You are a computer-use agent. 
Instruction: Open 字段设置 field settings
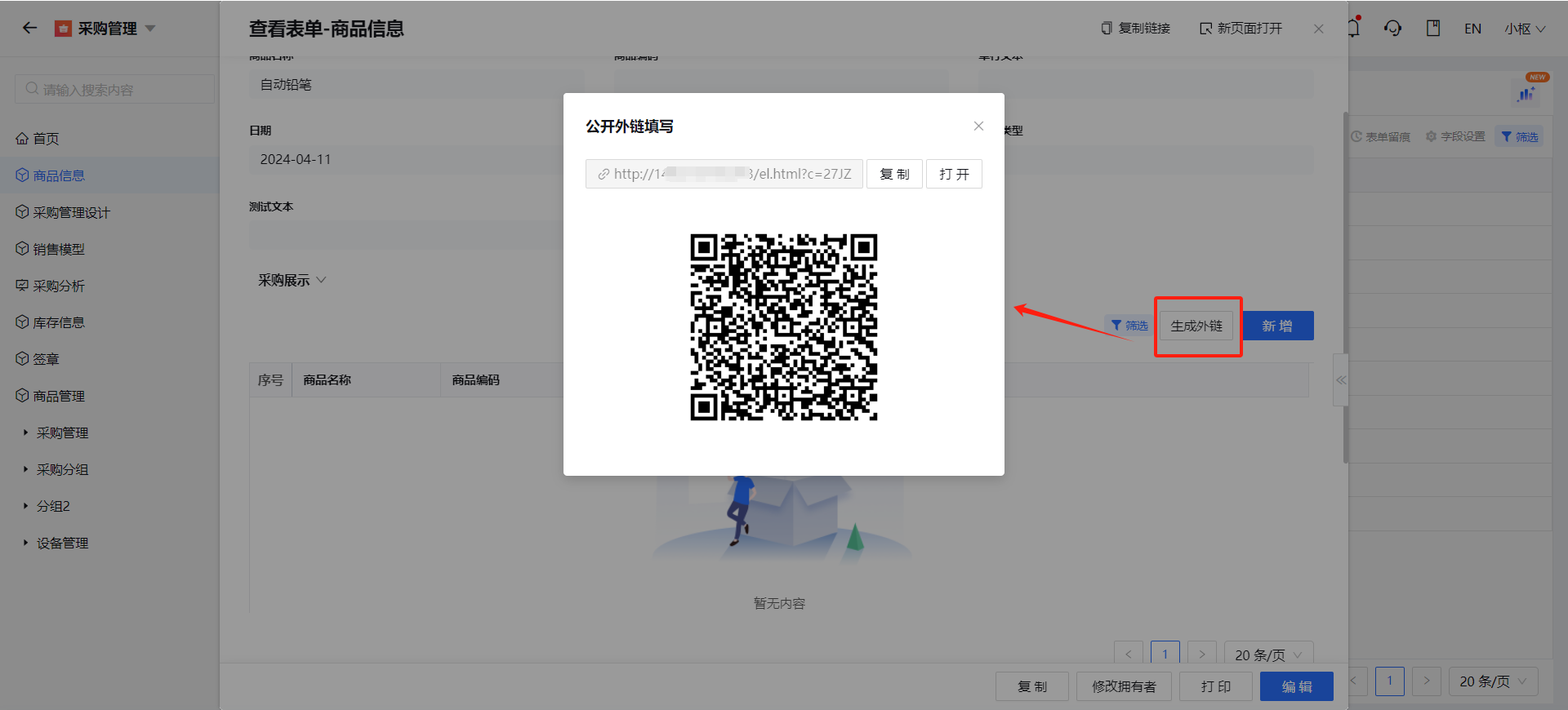(x=1456, y=136)
